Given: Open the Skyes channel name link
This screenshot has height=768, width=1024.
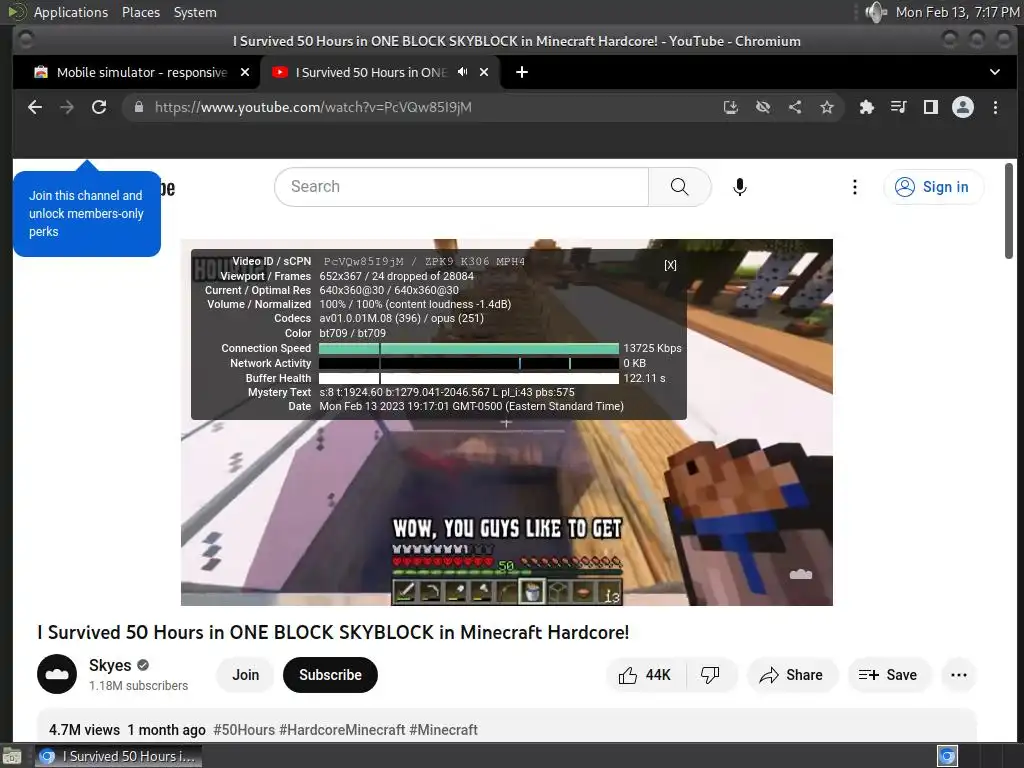Looking at the screenshot, I should click(x=110, y=665).
